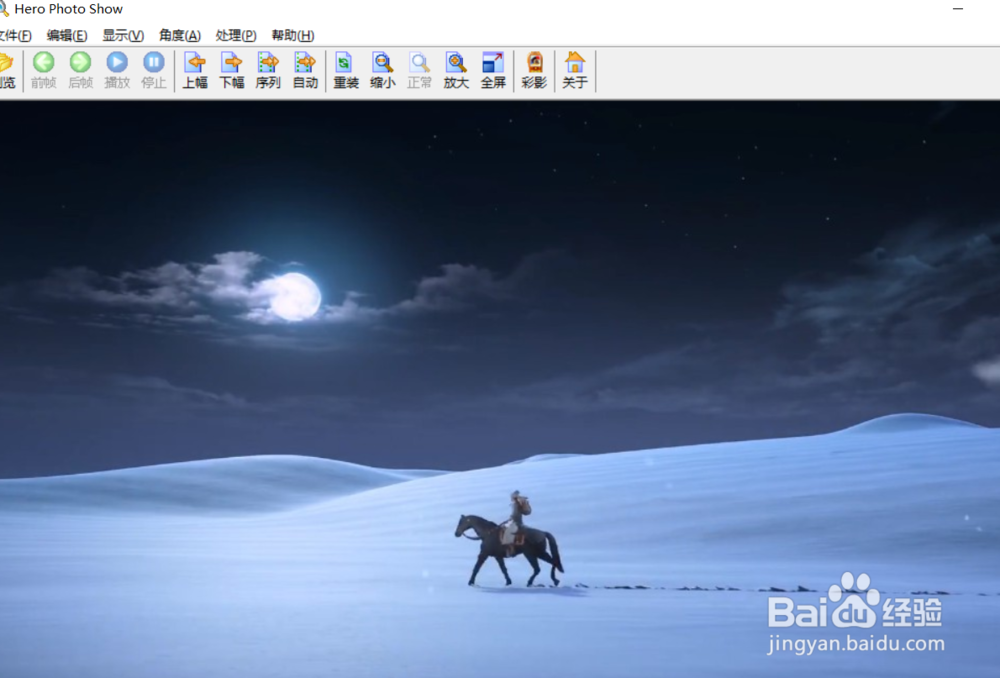Open the 显示(V) menu
The height and width of the screenshot is (678, 1000).
(123, 36)
